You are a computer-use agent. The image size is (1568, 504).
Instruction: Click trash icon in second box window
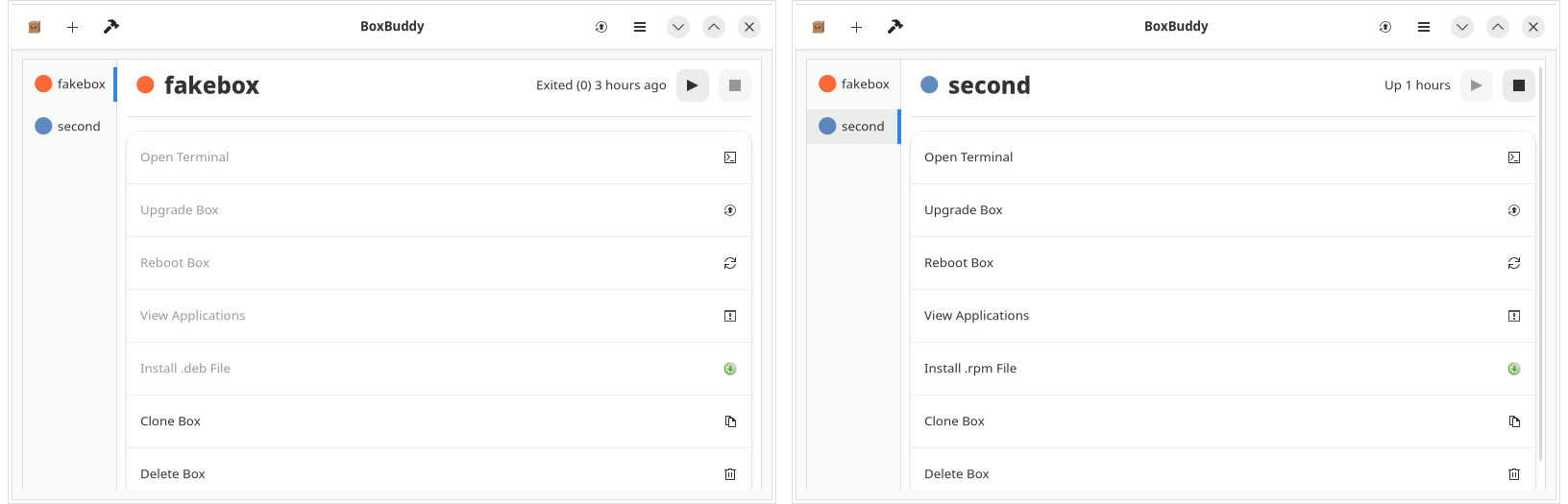(x=1514, y=474)
